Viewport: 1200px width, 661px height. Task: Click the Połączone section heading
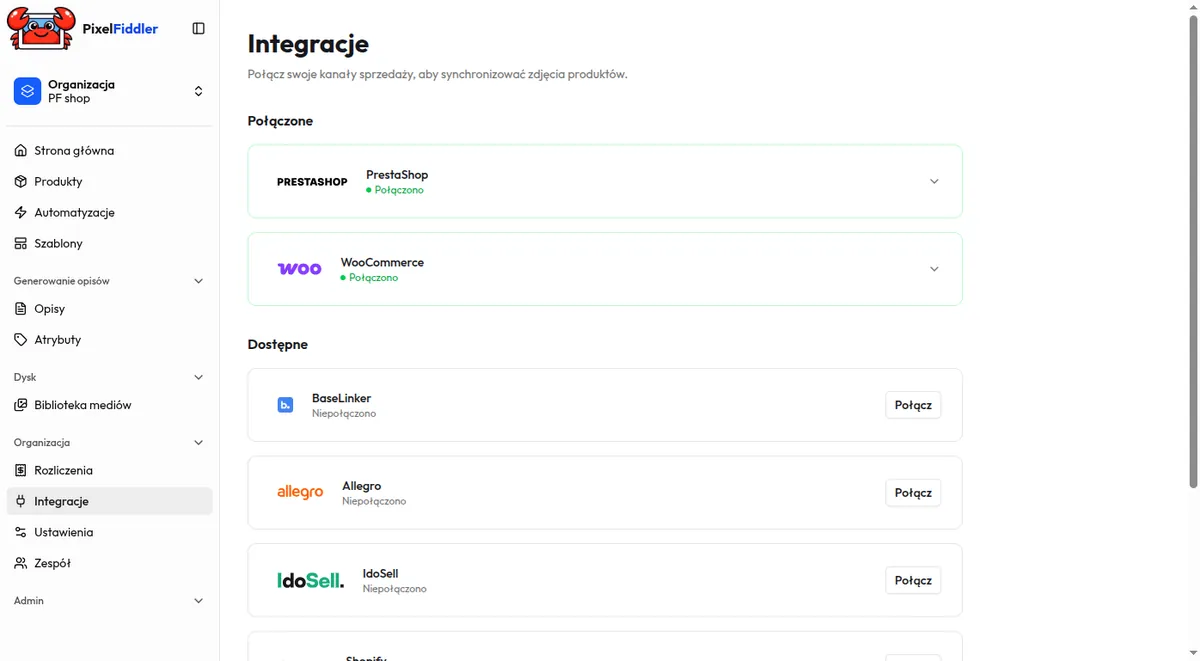tap(280, 121)
